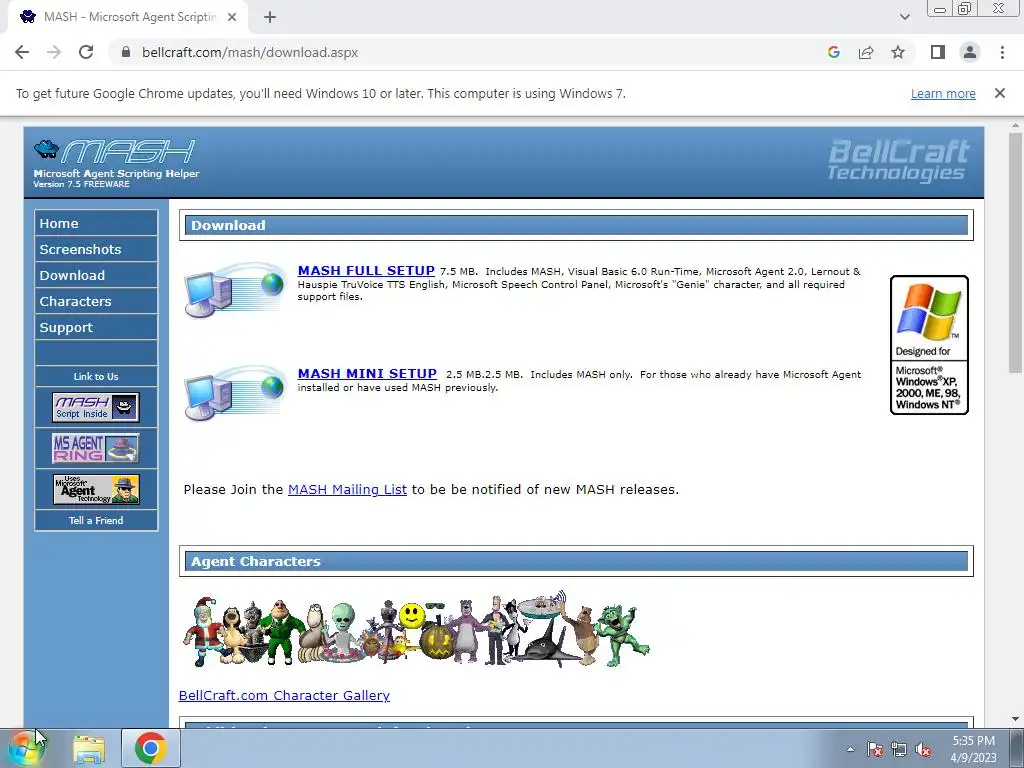Click the muted volume tray icon
Screen dimensions: 1024x768
point(923,750)
